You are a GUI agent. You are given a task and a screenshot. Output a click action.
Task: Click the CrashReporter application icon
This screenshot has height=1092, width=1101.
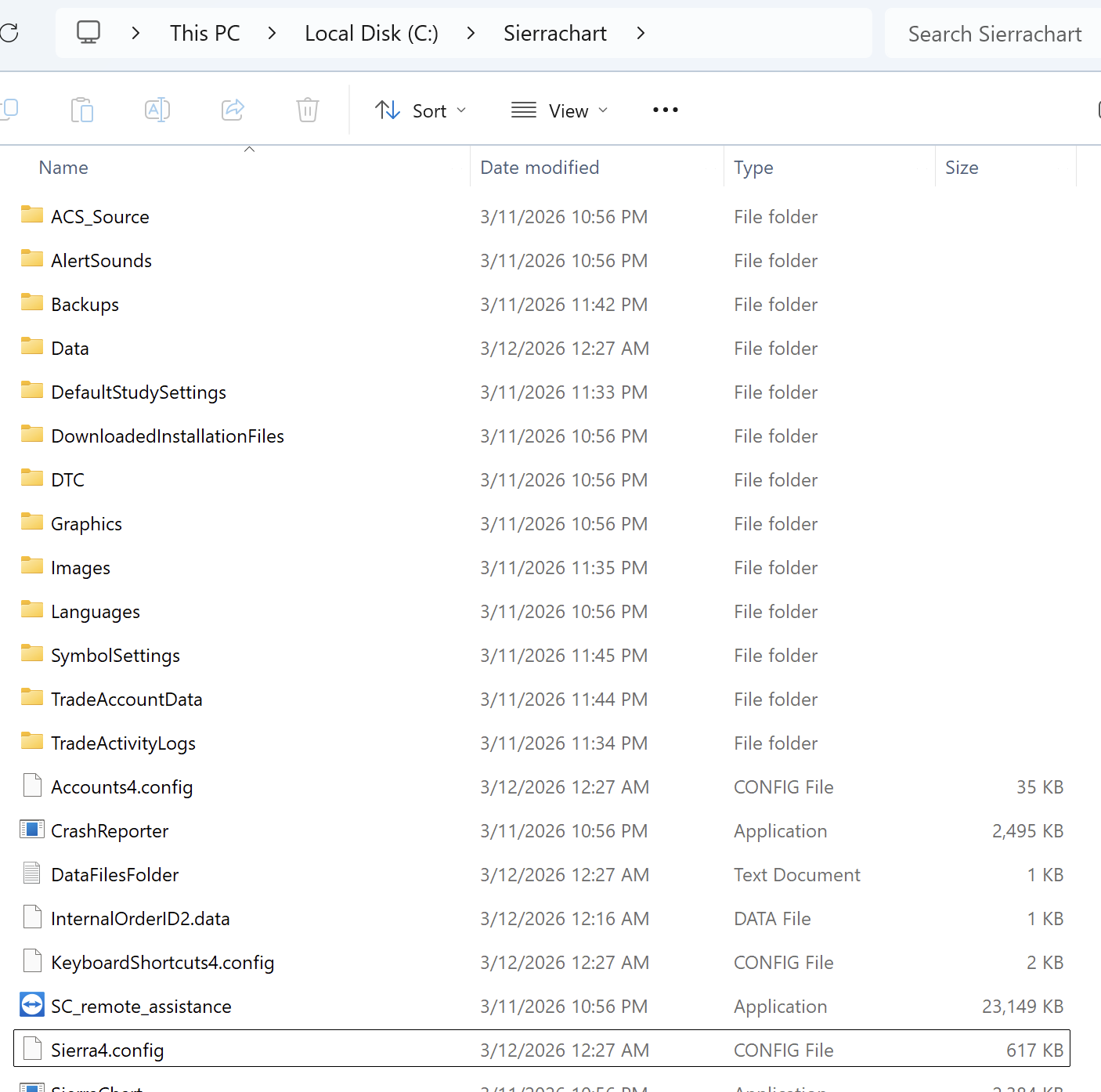point(32,830)
